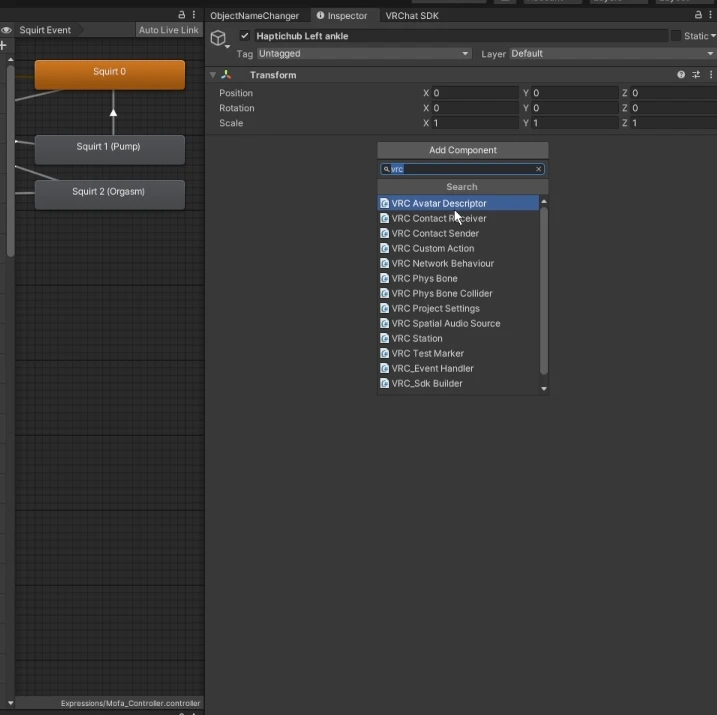Toggle the Auto Live Link button

(169, 30)
